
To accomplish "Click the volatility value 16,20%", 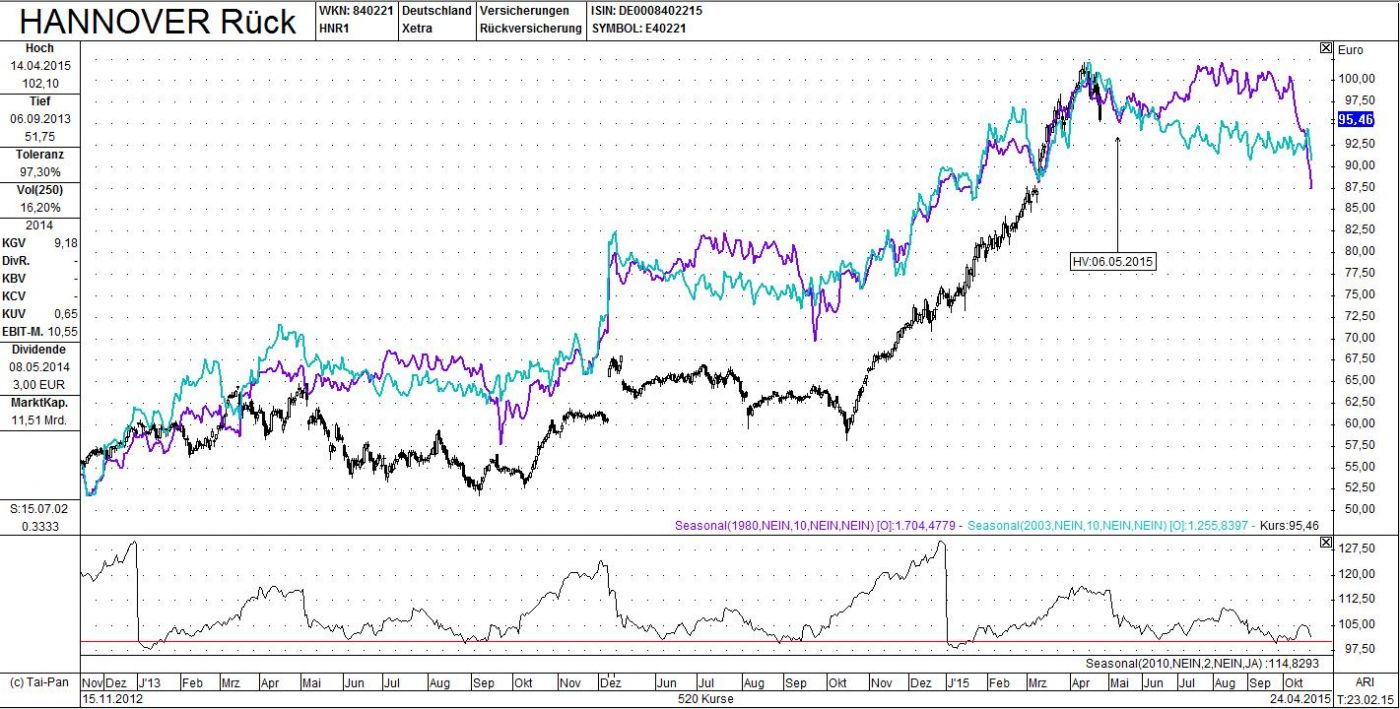I will [40, 208].
